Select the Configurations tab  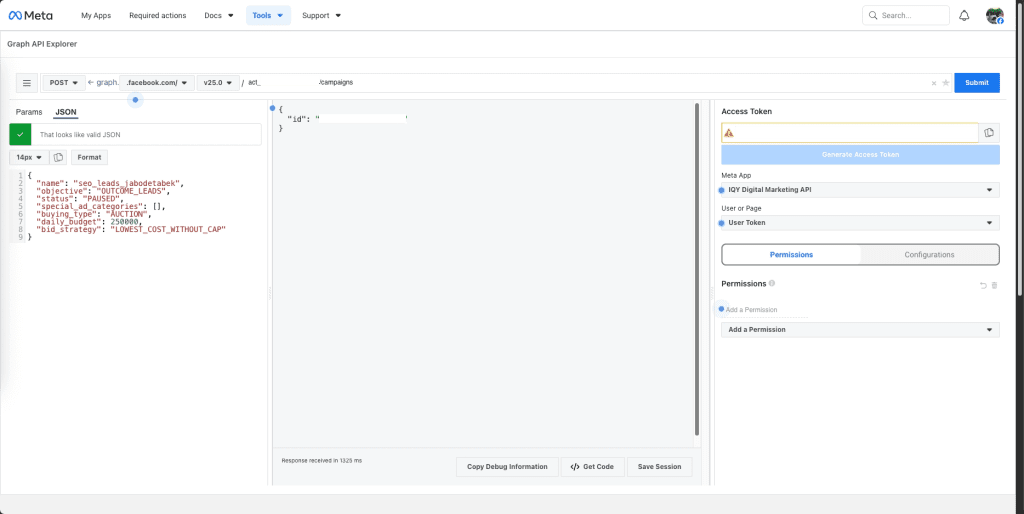point(929,255)
